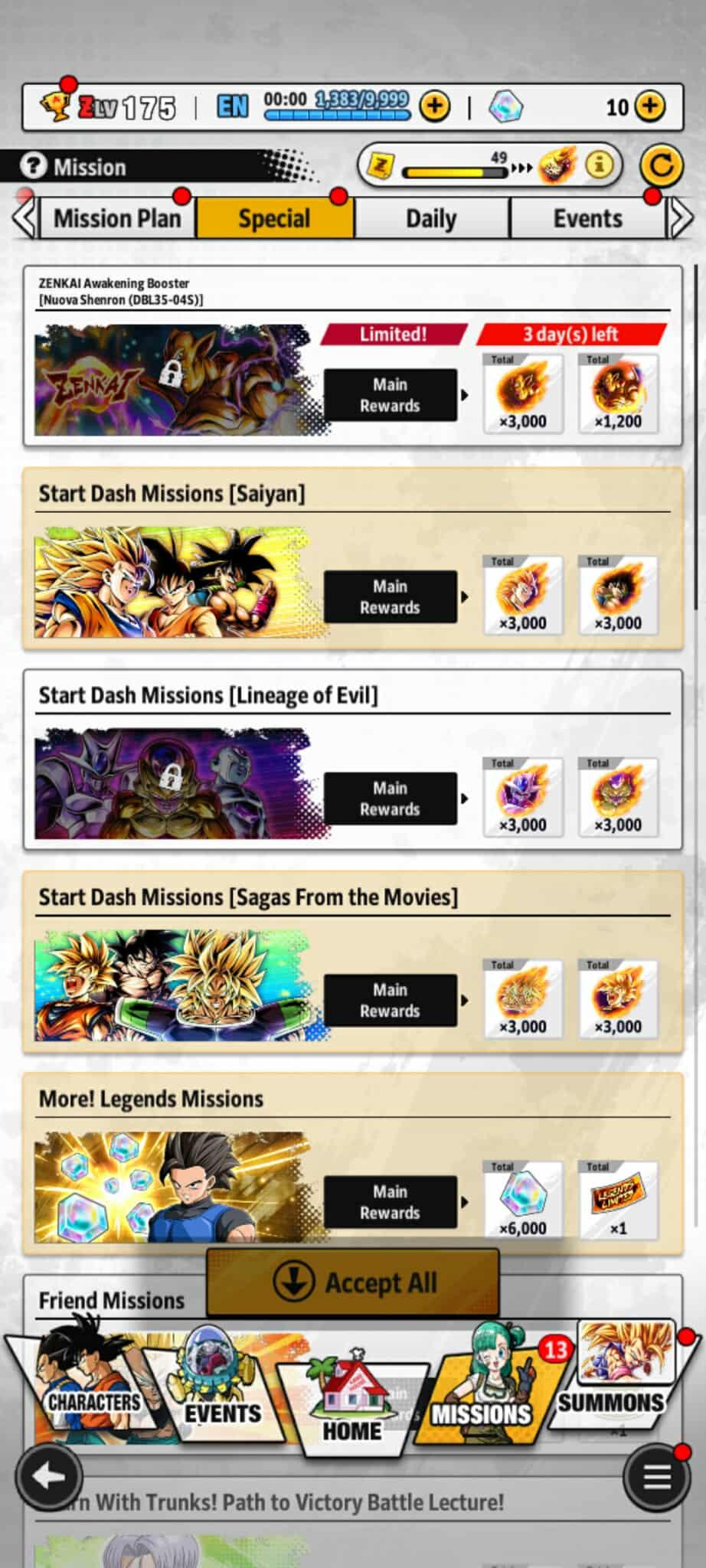Image resolution: width=706 pixels, height=1568 pixels.
Task: Tap the tab strip's left arrow
Action: tap(24, 218)
